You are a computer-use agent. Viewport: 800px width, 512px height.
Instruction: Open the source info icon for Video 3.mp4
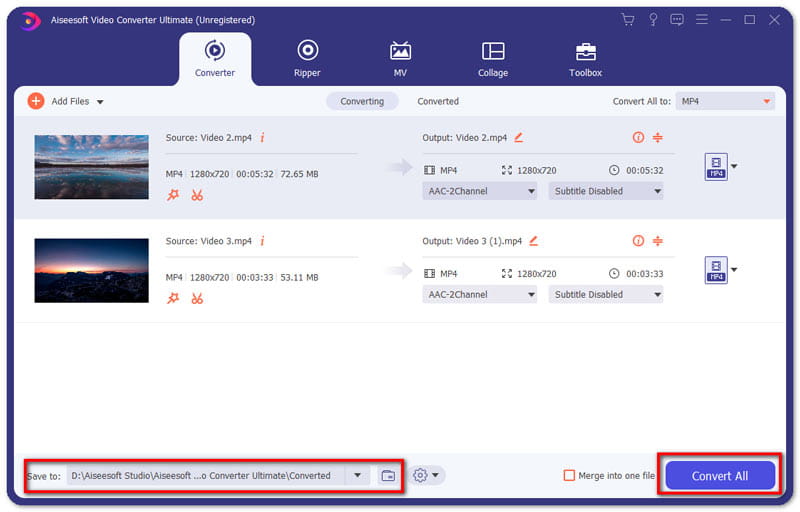point(262,241)
